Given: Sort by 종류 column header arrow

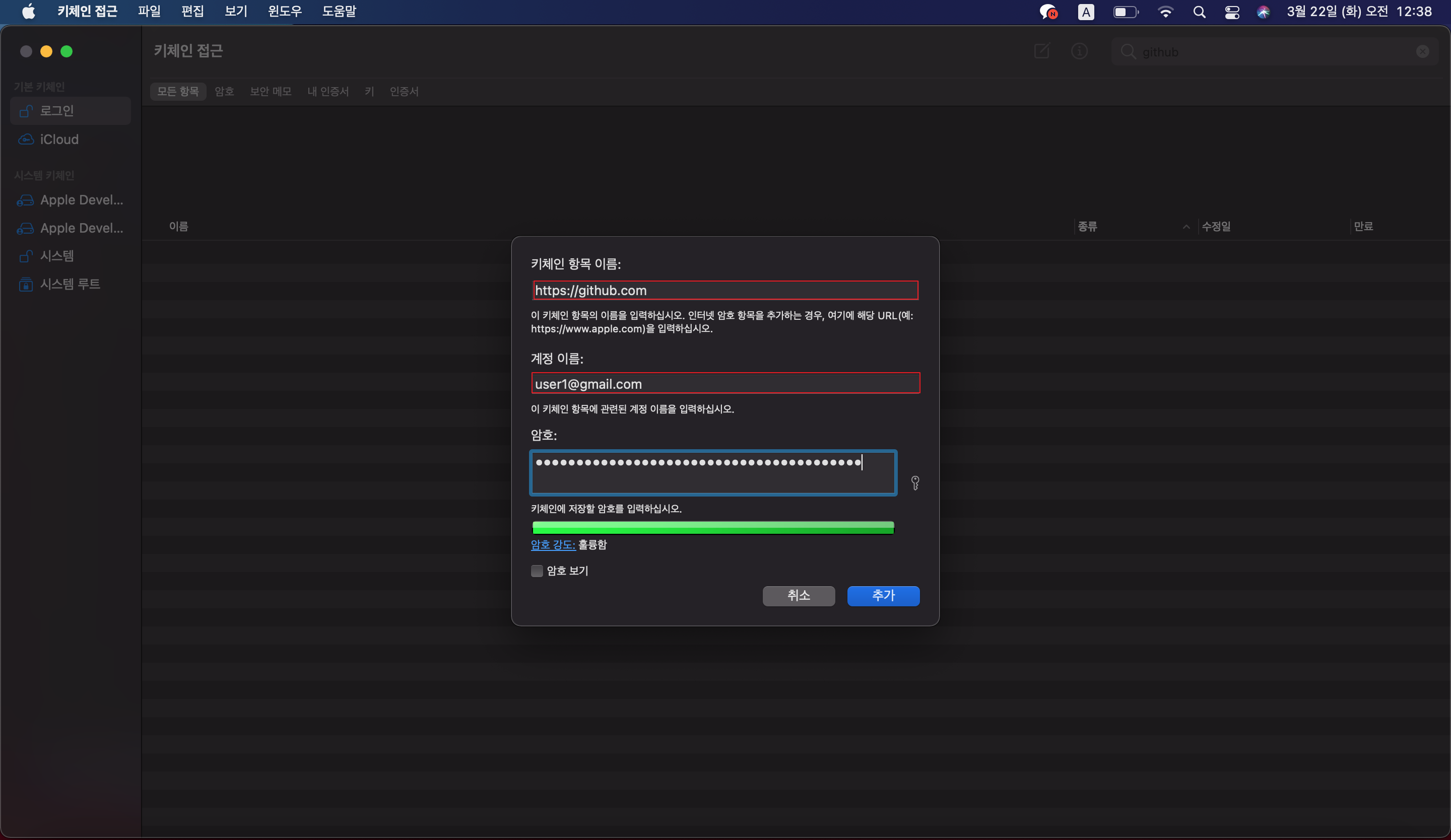Looking at the screenshot, I should pyautogui.click(x=1186, y=227).
